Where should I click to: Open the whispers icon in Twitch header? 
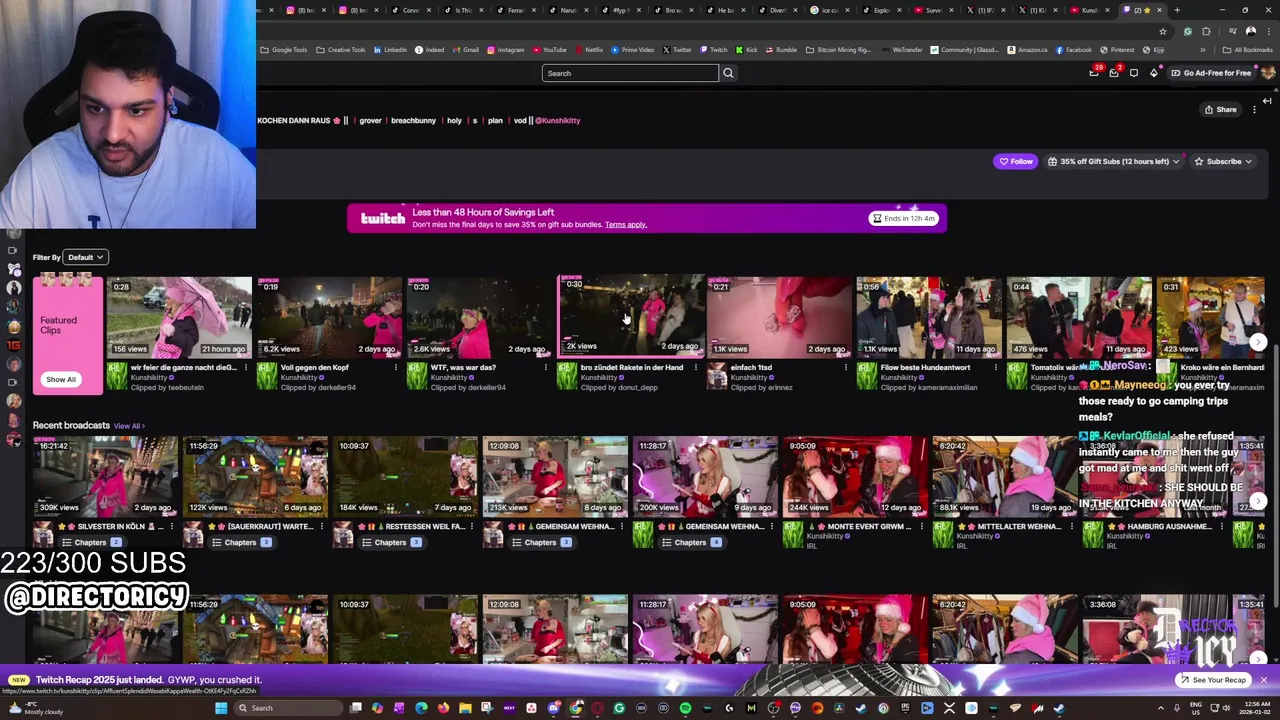click(1133, 73)
